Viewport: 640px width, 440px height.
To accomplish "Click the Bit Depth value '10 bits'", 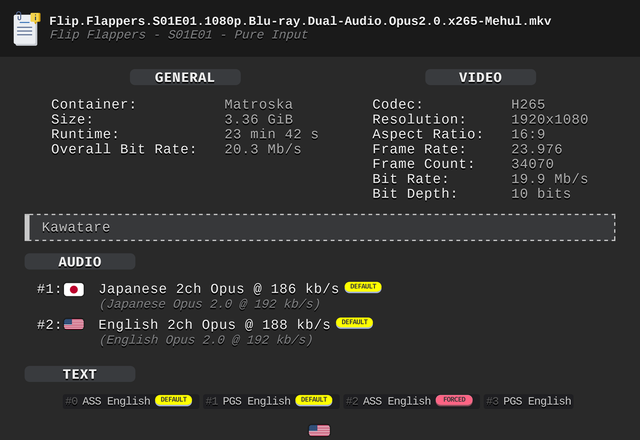I will click(541, 194).
